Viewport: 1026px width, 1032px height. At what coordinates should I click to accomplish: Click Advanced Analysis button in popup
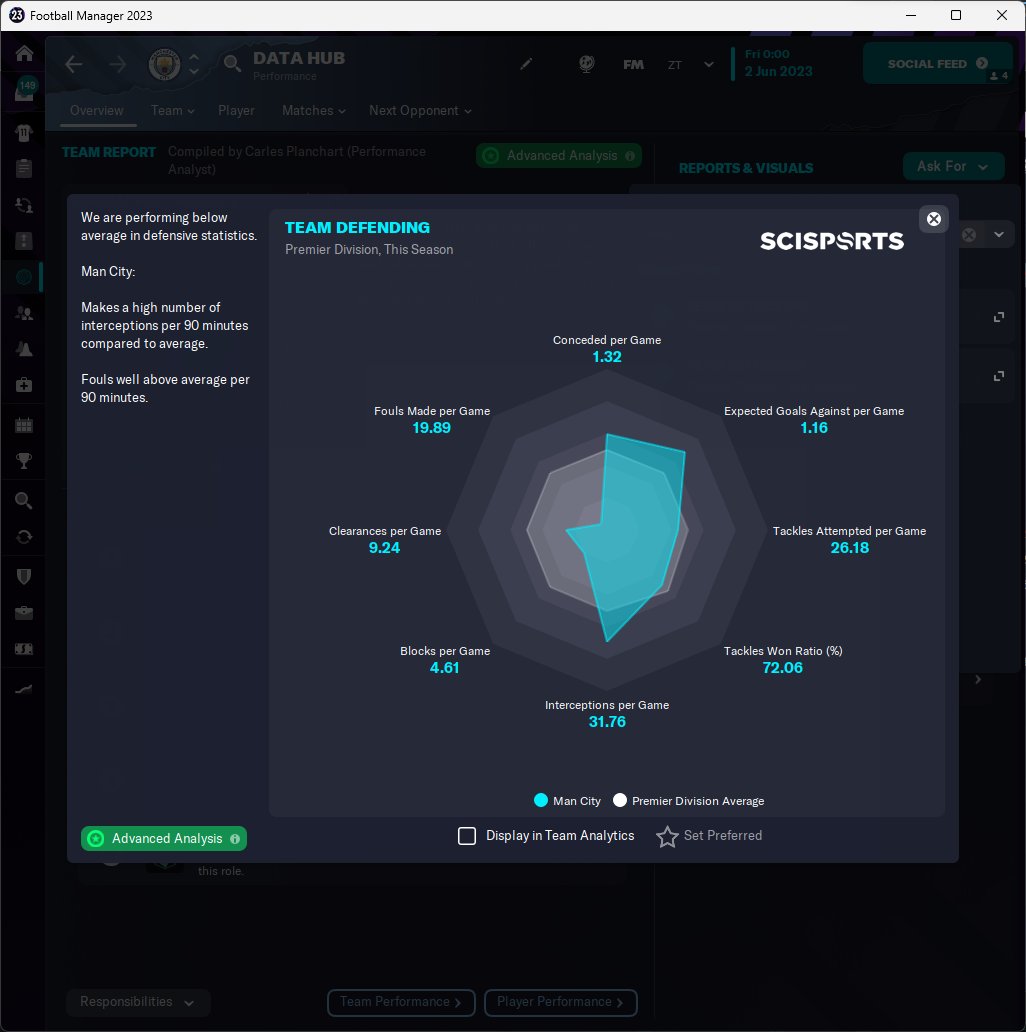tap(164, 838)
